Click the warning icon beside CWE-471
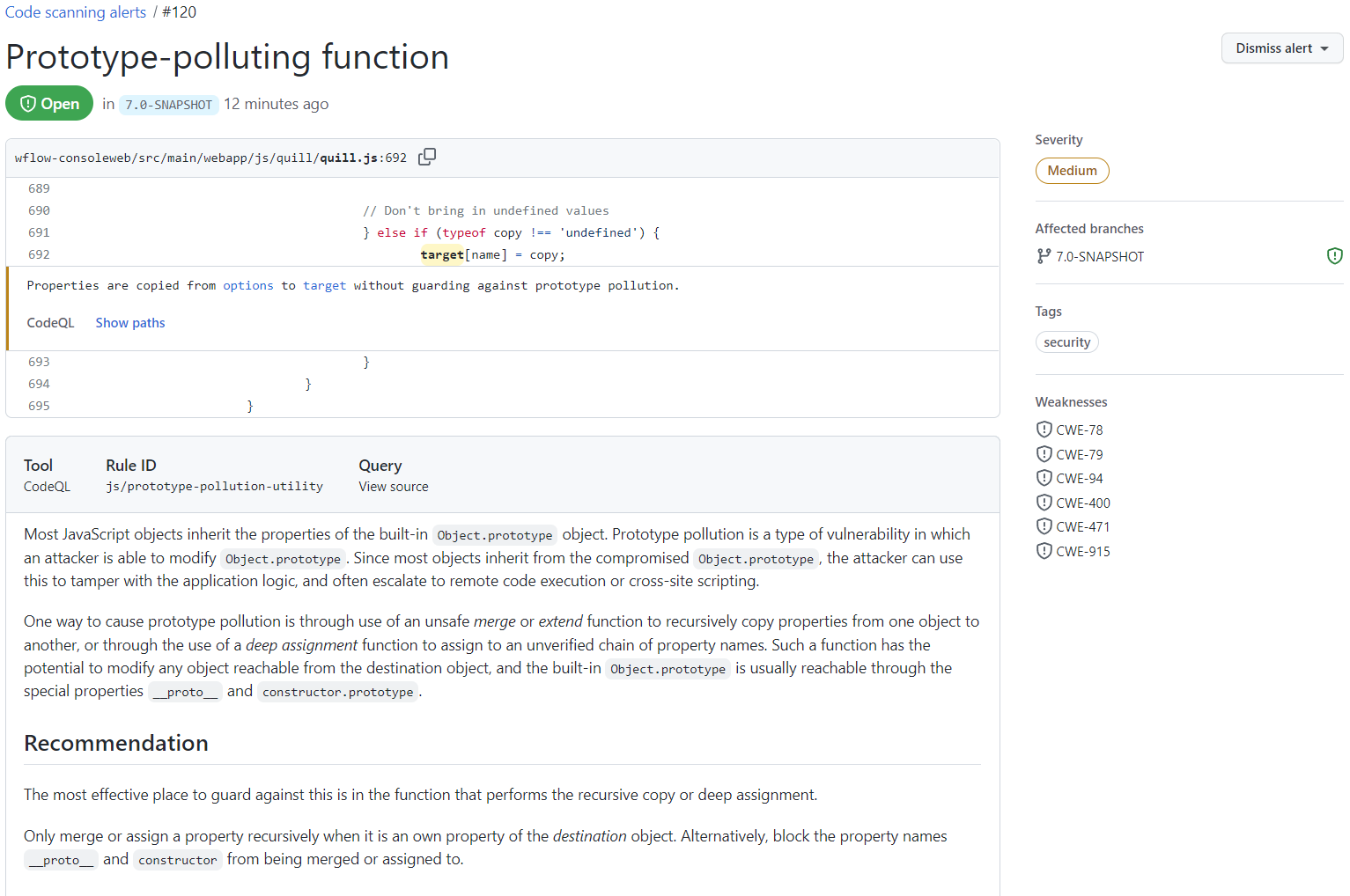 pos(1044,526)
